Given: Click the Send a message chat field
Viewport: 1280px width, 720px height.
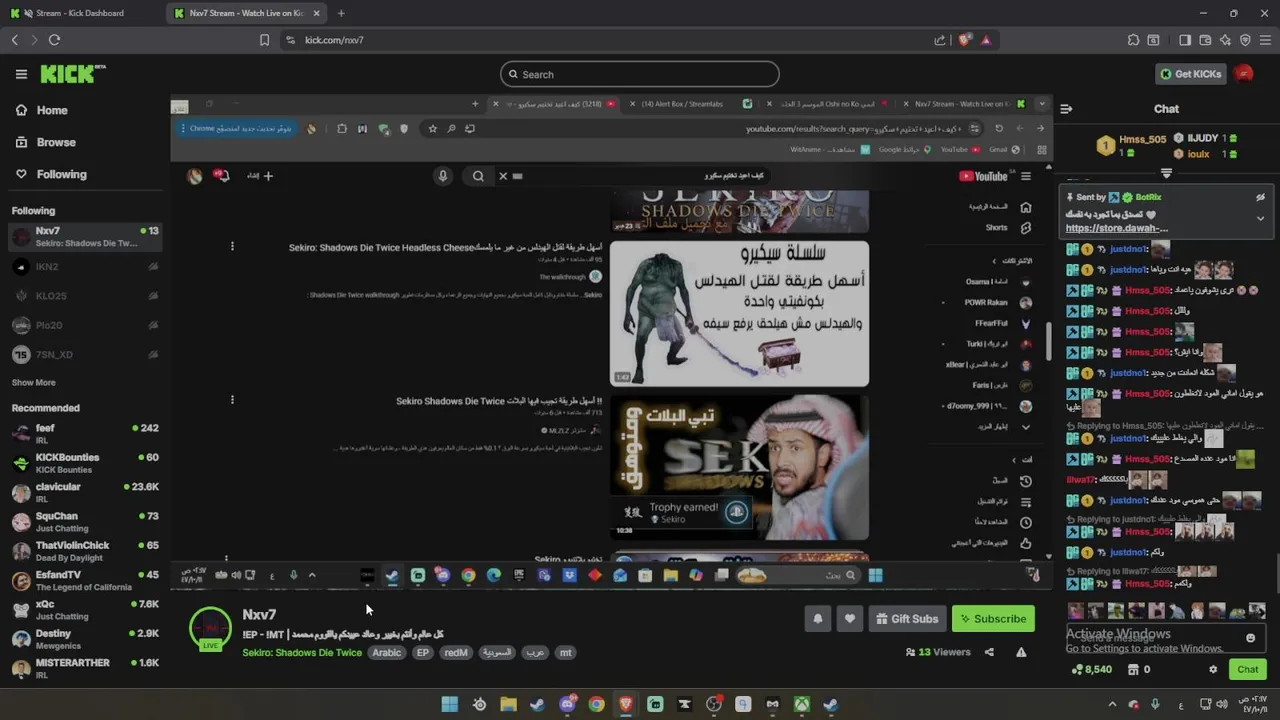Looking at the screenshot, I should click(x=1166, y=638).
